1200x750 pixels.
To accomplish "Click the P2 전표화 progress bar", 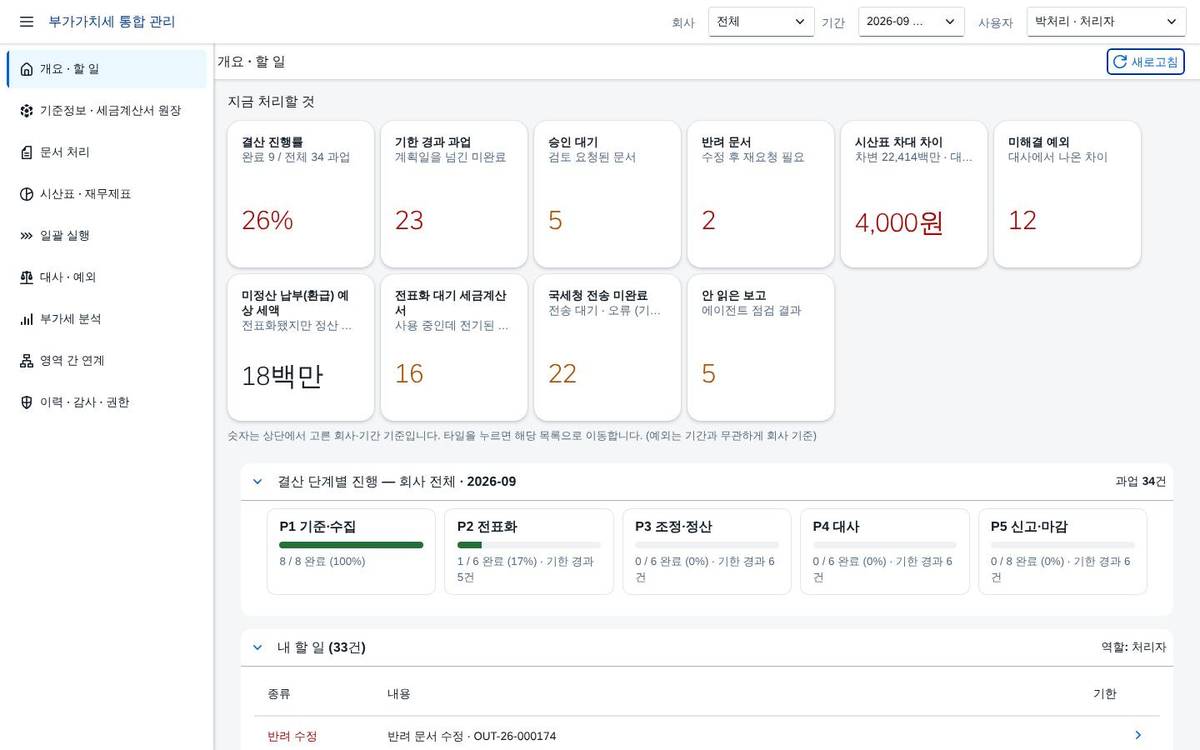I will point(529,545).
